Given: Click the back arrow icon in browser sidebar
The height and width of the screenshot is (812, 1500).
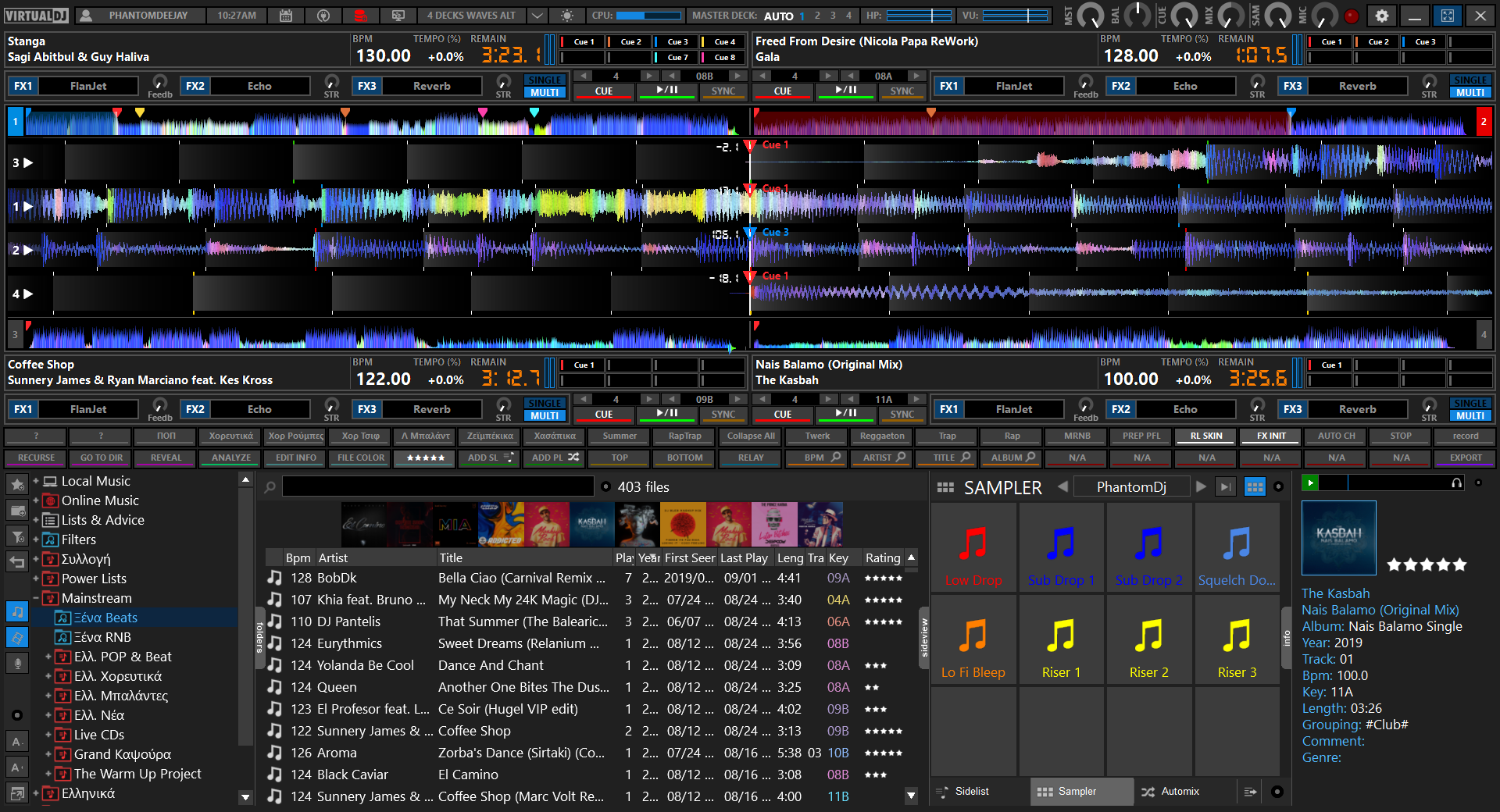Looking at the screenshot, I should (x=17, y=561).
